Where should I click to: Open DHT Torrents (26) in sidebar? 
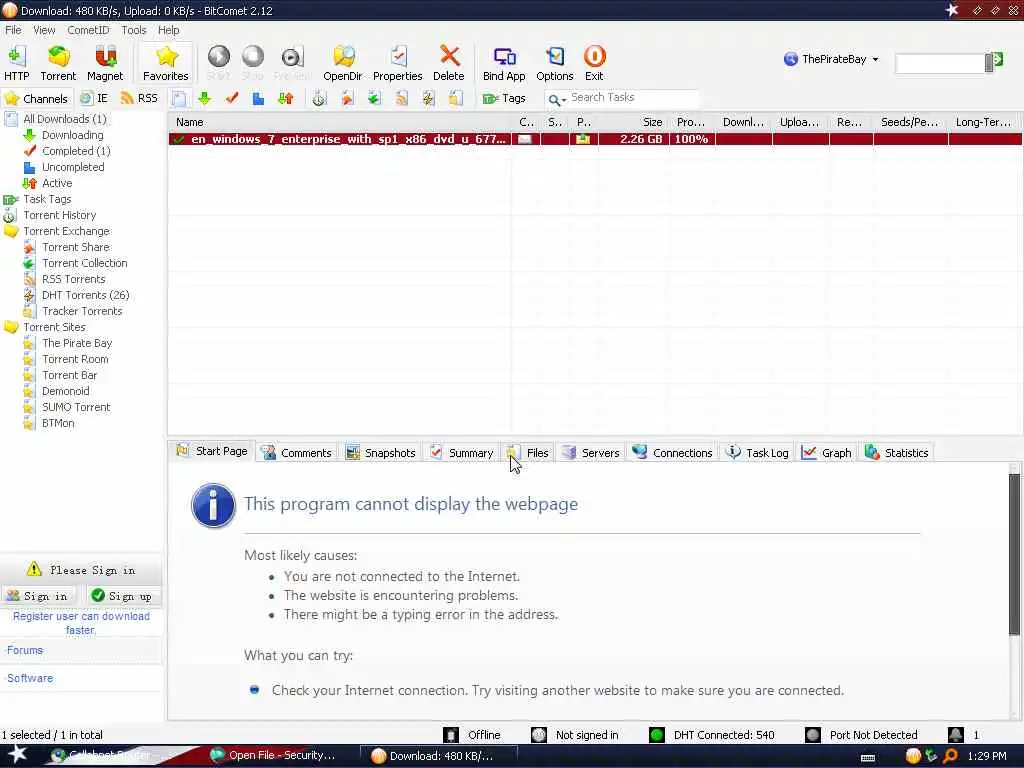(86, 295)
